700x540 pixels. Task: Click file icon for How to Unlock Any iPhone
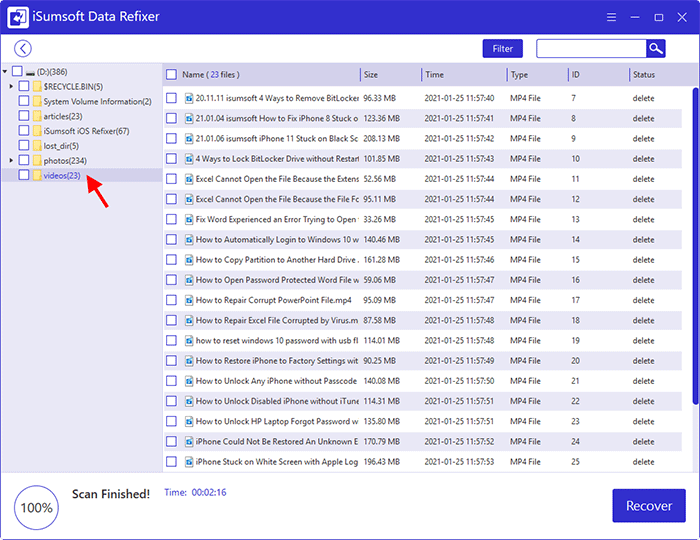pyautogui.click(x=189, y=381)
